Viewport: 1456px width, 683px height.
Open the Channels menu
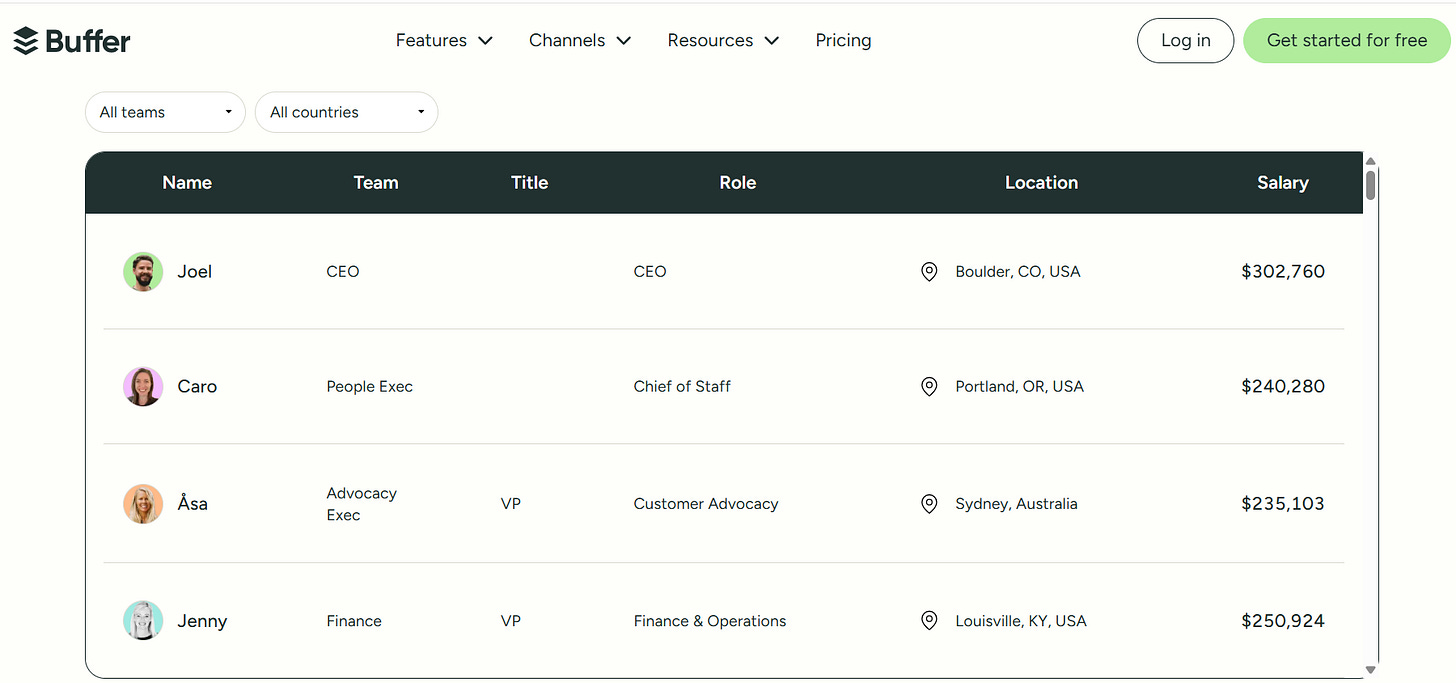580,41
